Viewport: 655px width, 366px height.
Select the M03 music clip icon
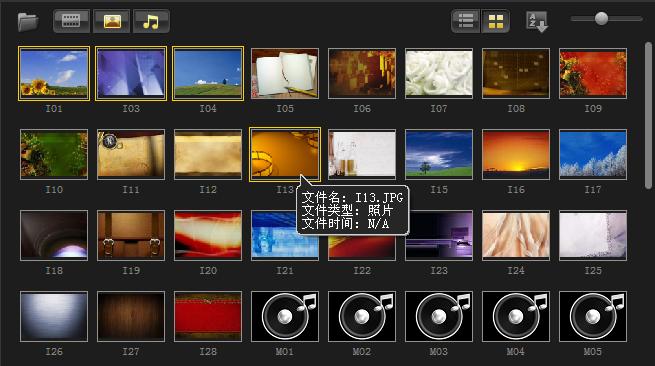pyautogui.click(x=439, y=317)
